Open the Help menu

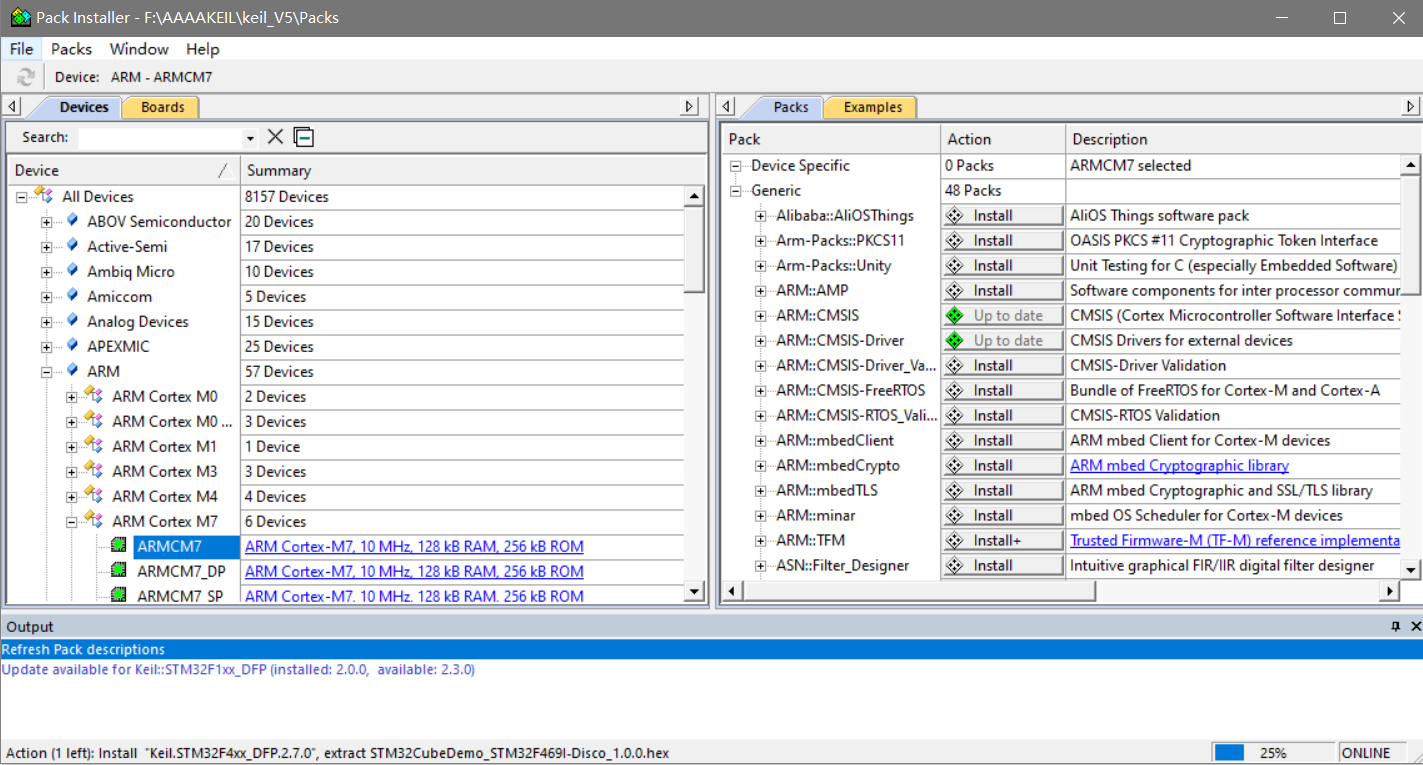(x=203, y=49)
